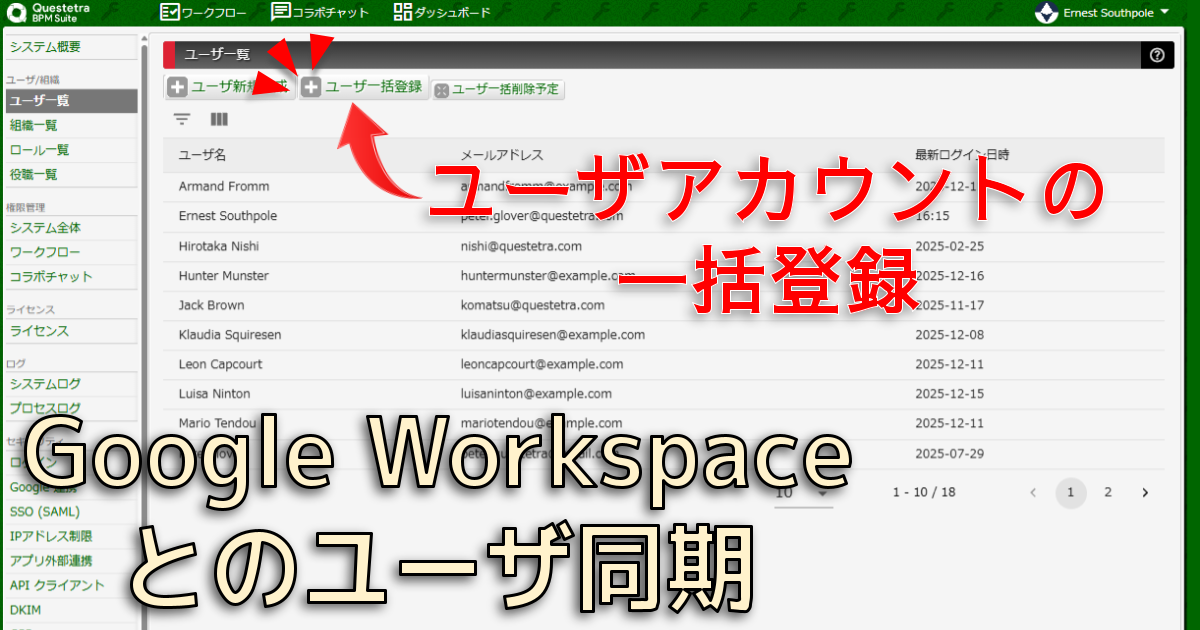Expand the Ernest Southpole account dropdown arrow
The image size is (1200, 630).
pos(1165,13)
